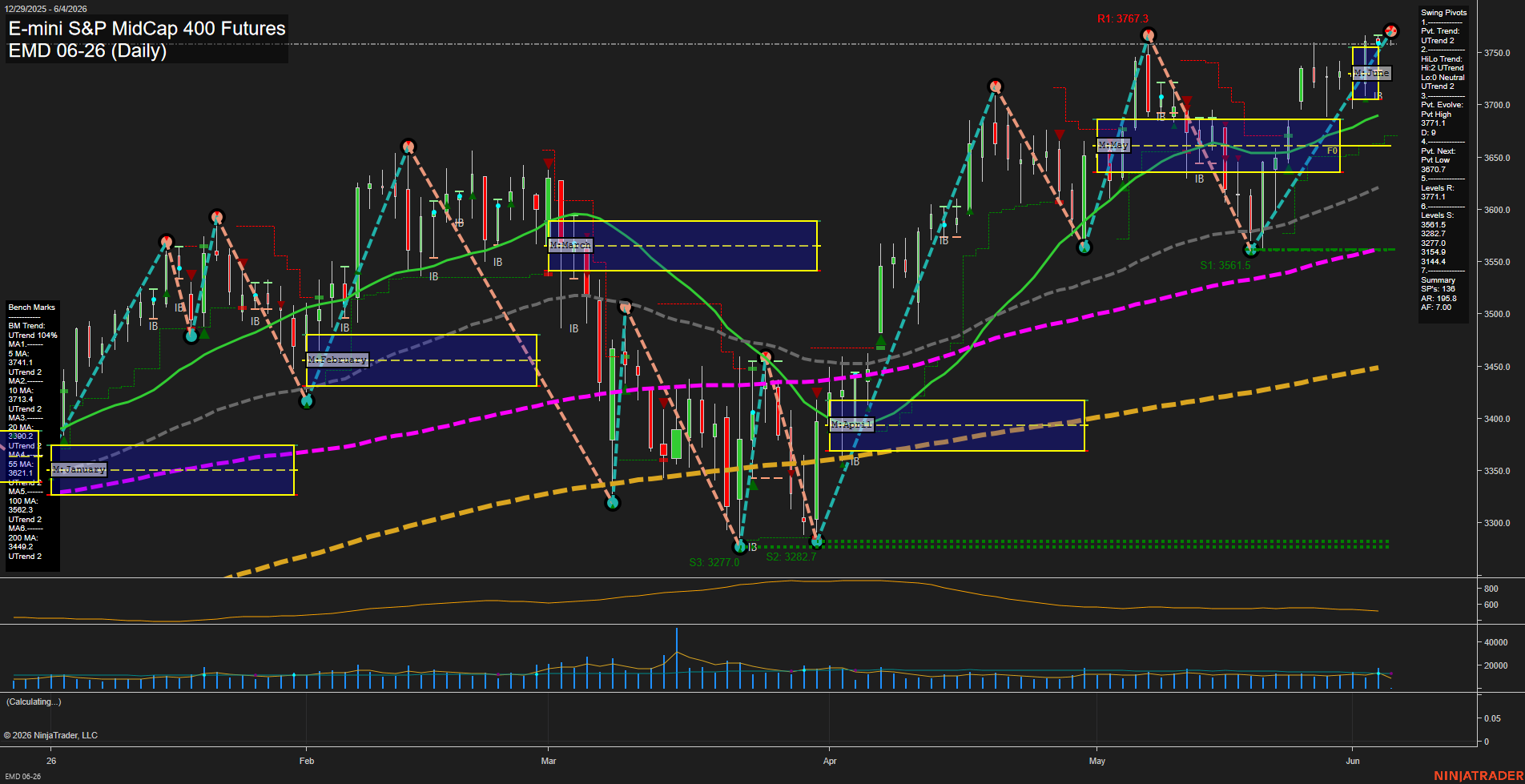Image resolution: width=1525 pixels, height=784 pixels.
Task: Click the 10 MA: entry in Bench Marks
Action: coord(21,391)
